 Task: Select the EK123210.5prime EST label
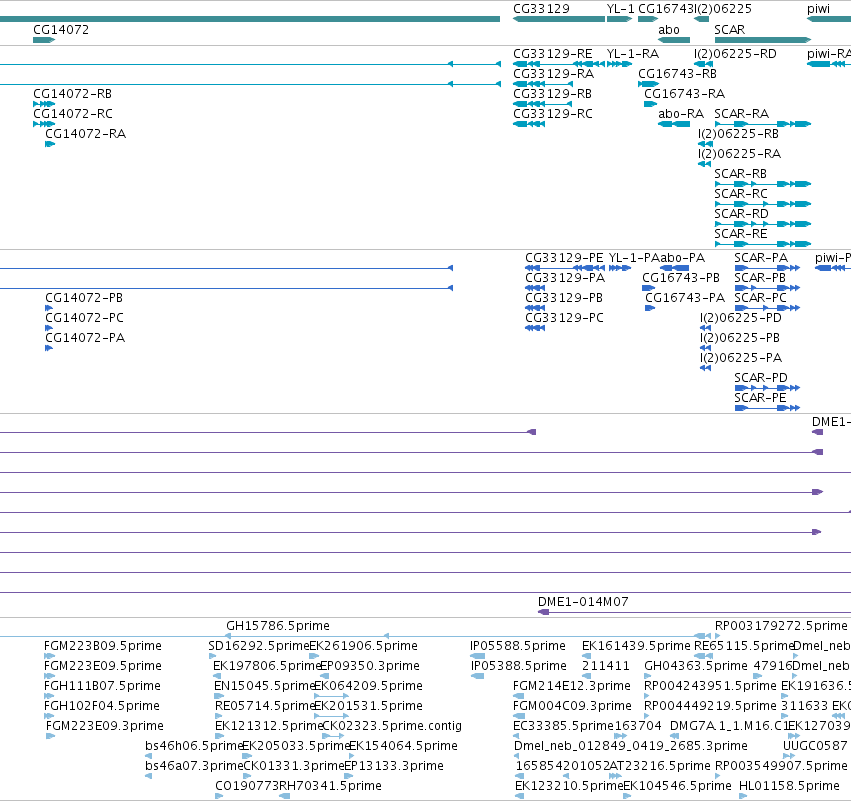pyautogui.click(x=569, y=786)
